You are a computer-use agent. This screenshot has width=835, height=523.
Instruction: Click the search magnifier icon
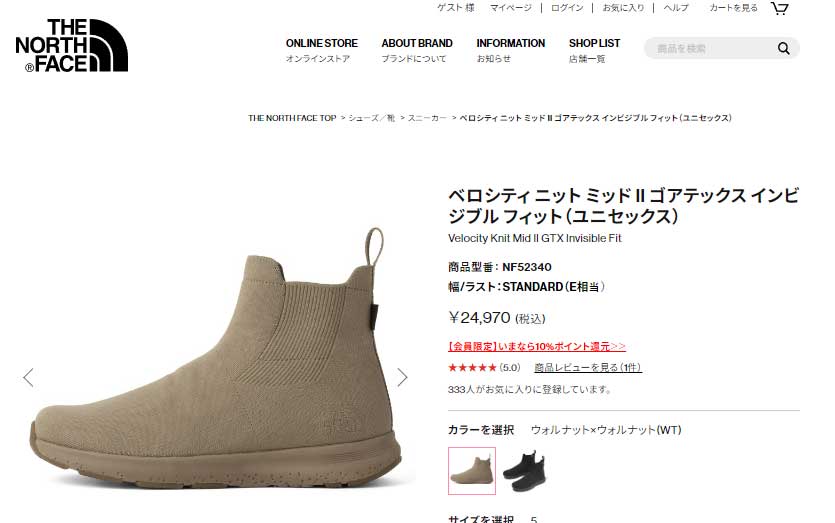[783, 48]
